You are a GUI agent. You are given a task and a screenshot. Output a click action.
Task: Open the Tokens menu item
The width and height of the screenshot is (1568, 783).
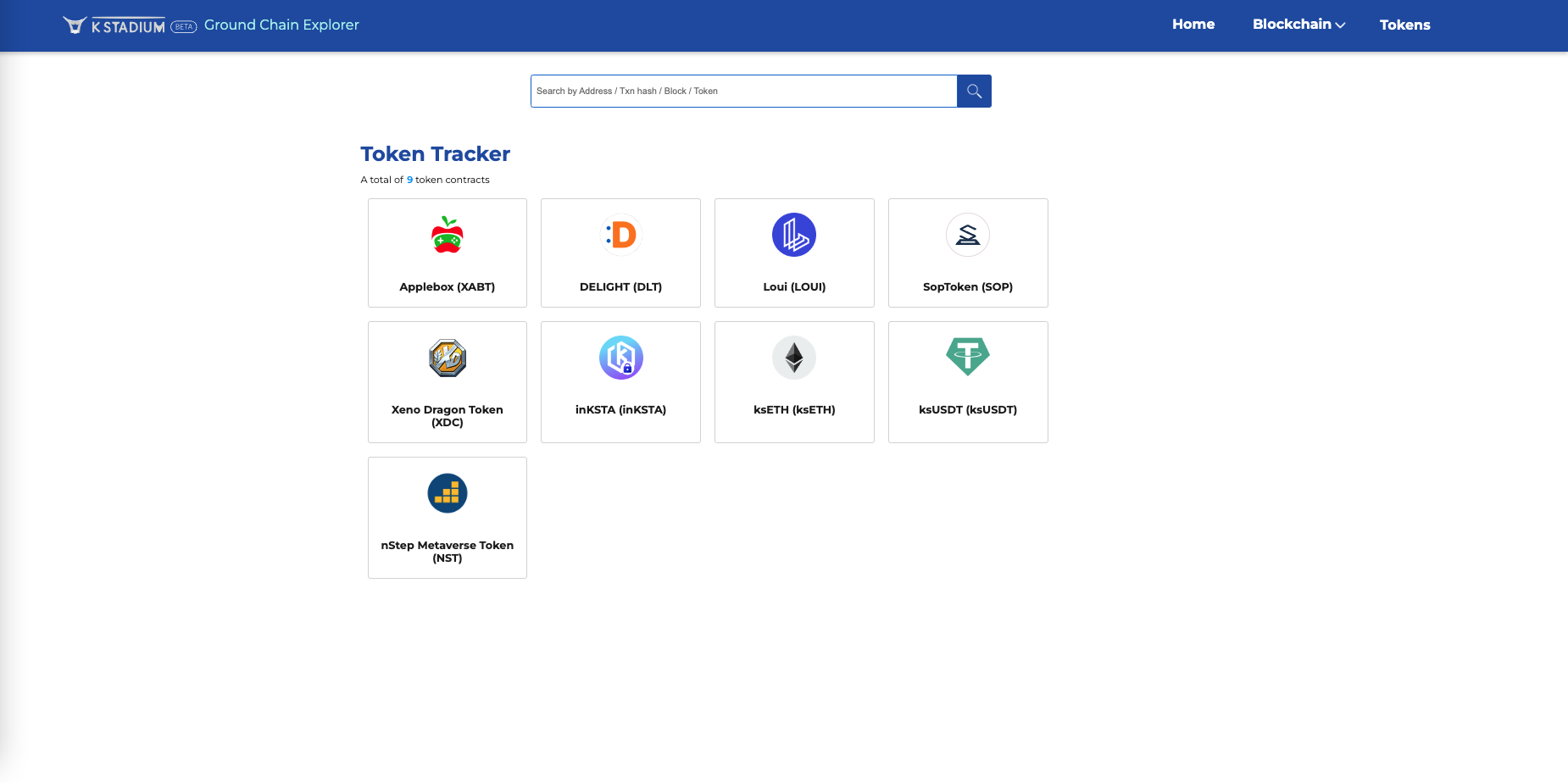[x=1404, y=25]
